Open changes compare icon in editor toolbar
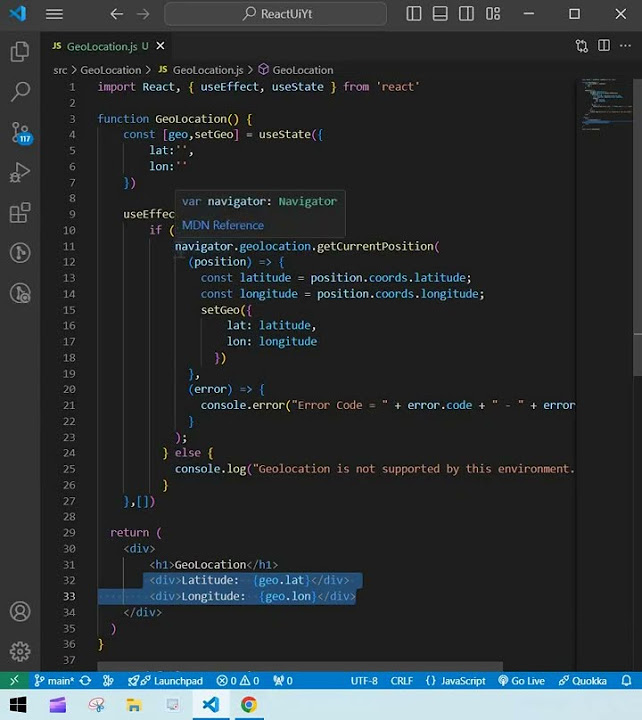Image resolution: width=642 pixels, height=720 pixels. click(581, 46)
